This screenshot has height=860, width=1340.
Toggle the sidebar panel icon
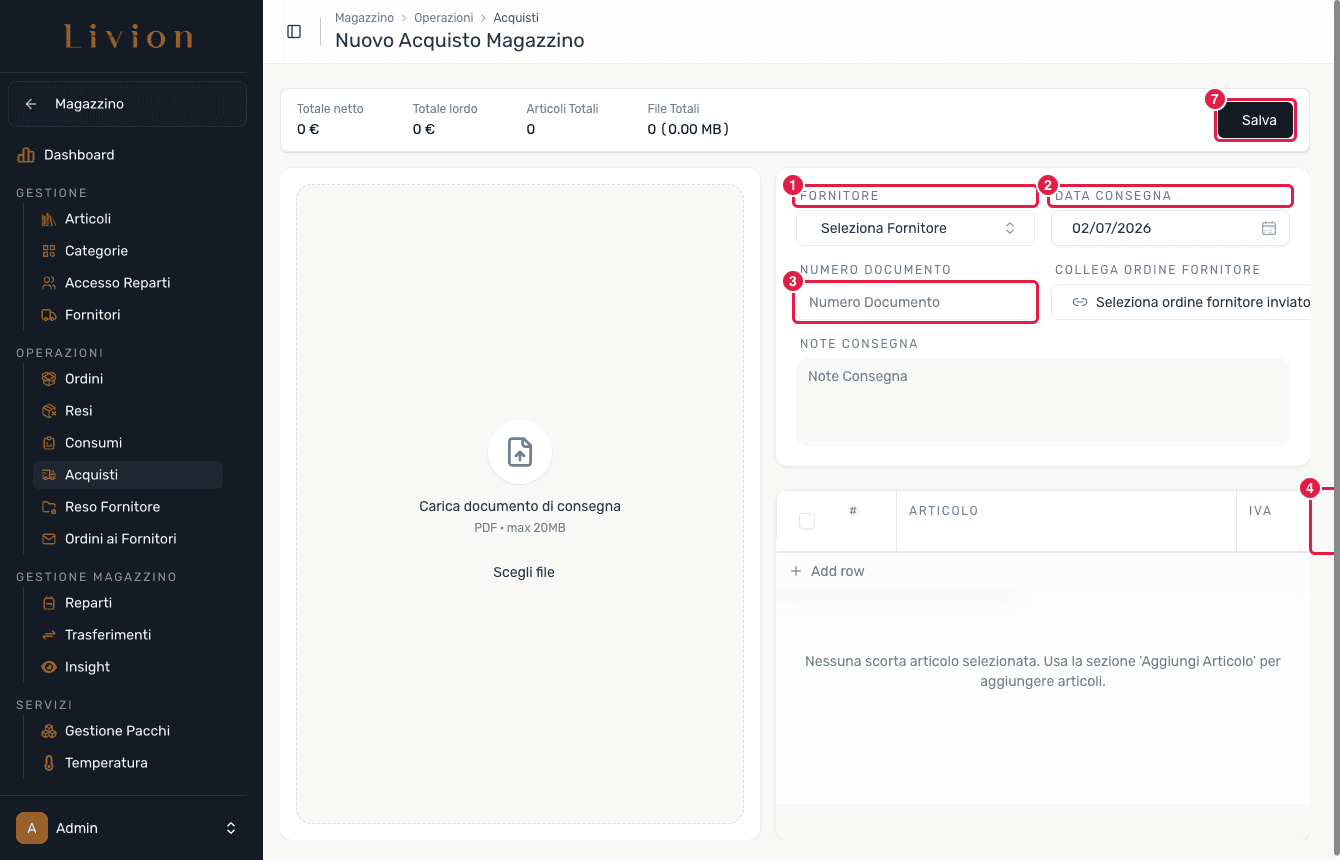[x=294, y=31]
